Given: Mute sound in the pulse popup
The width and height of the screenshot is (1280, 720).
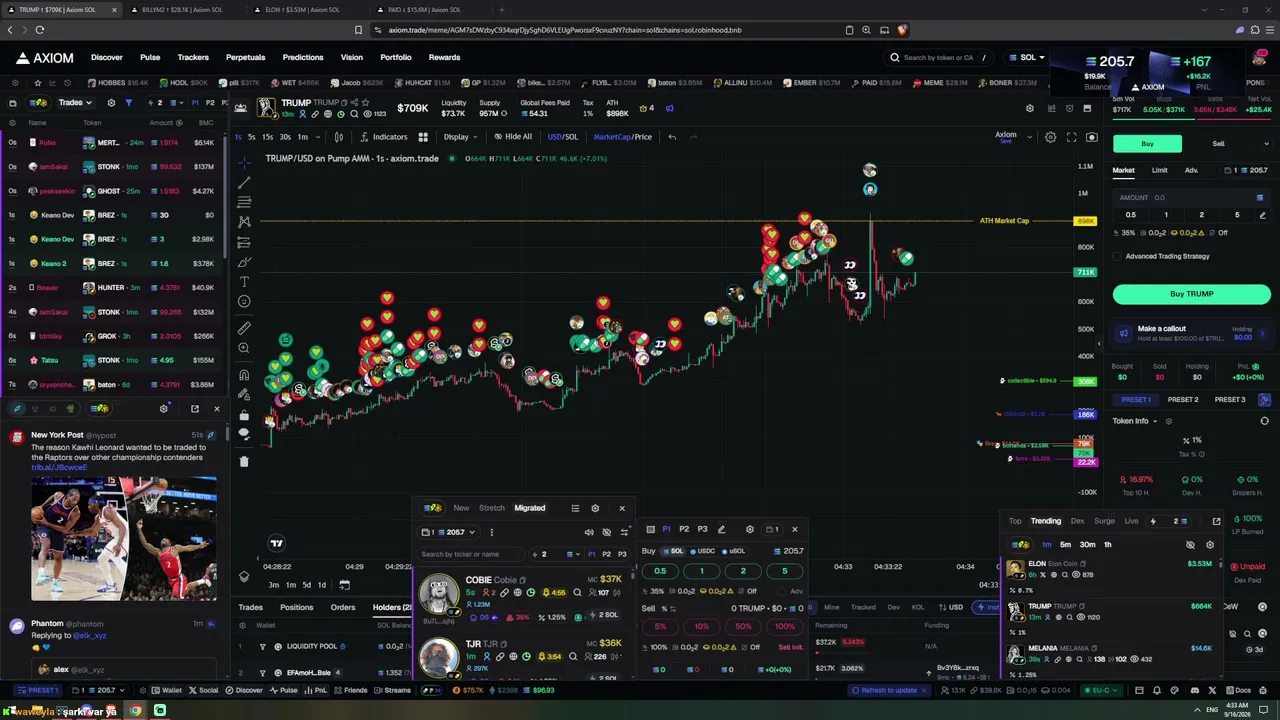Looking at the screenshot, I should pos(589,532).
